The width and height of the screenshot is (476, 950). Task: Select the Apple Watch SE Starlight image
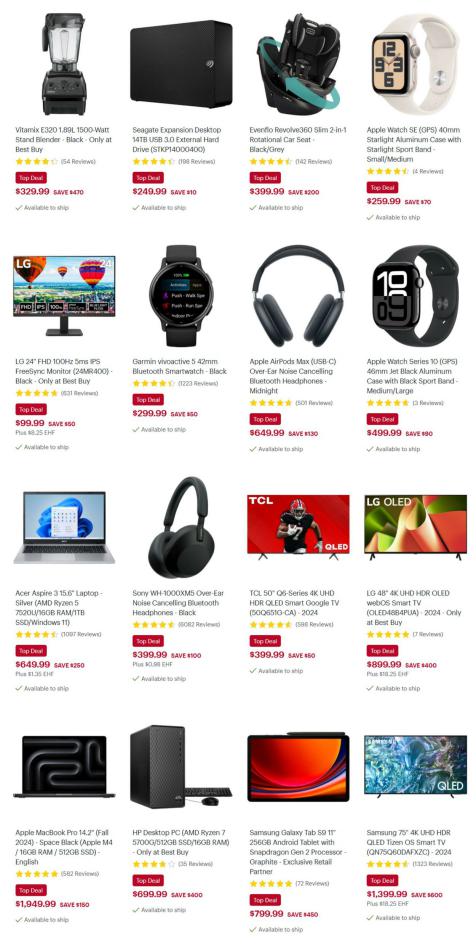point(415,64)
